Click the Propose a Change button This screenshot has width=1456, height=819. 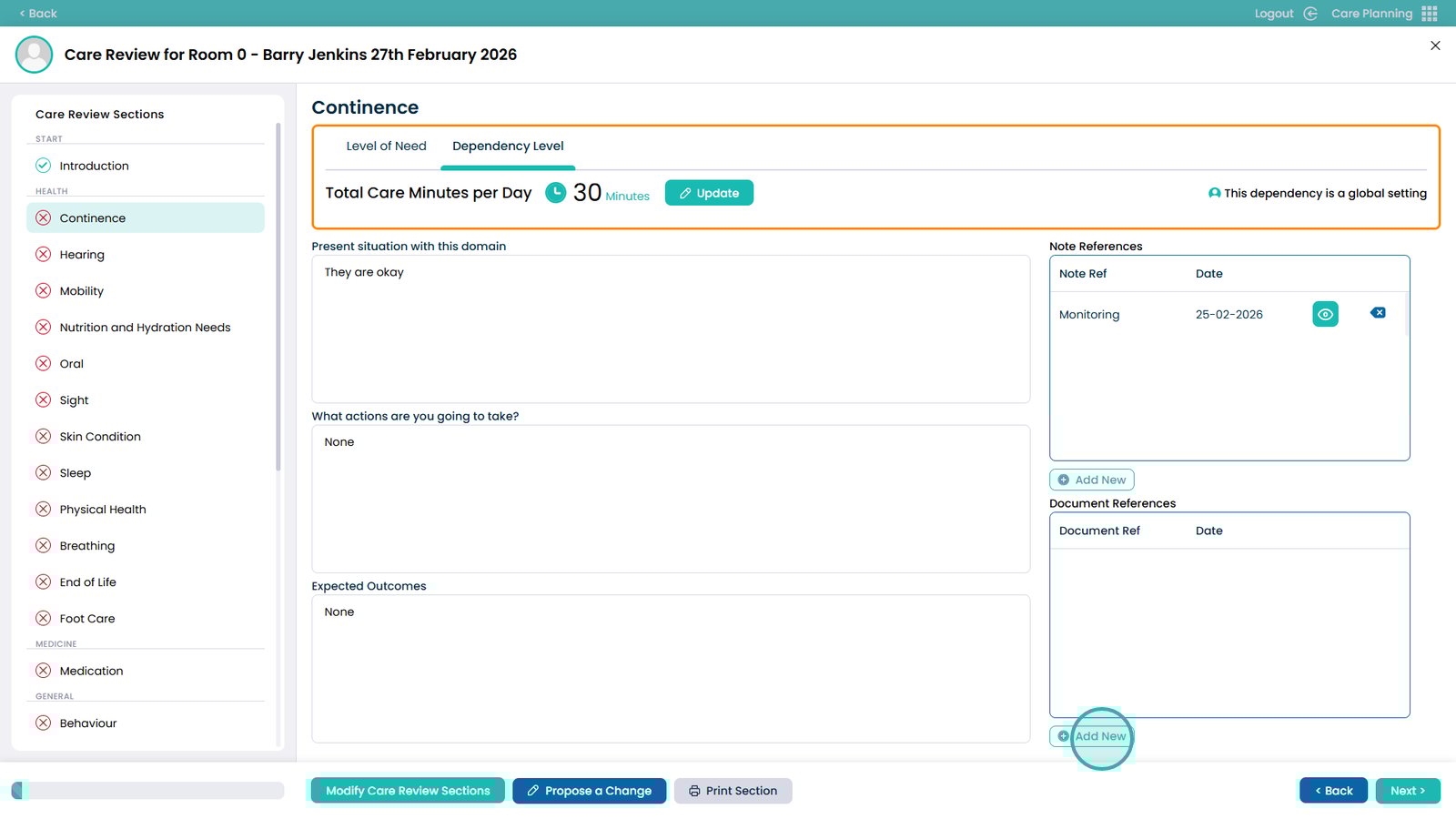click(x=589, y=791)
